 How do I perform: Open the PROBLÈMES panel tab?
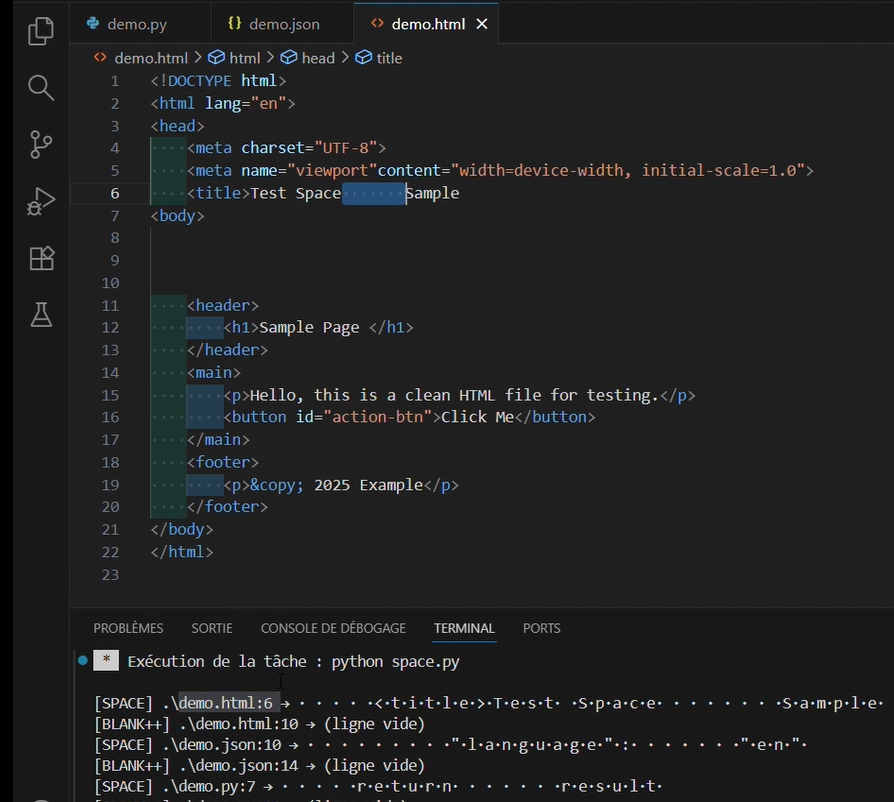(128, 628)
